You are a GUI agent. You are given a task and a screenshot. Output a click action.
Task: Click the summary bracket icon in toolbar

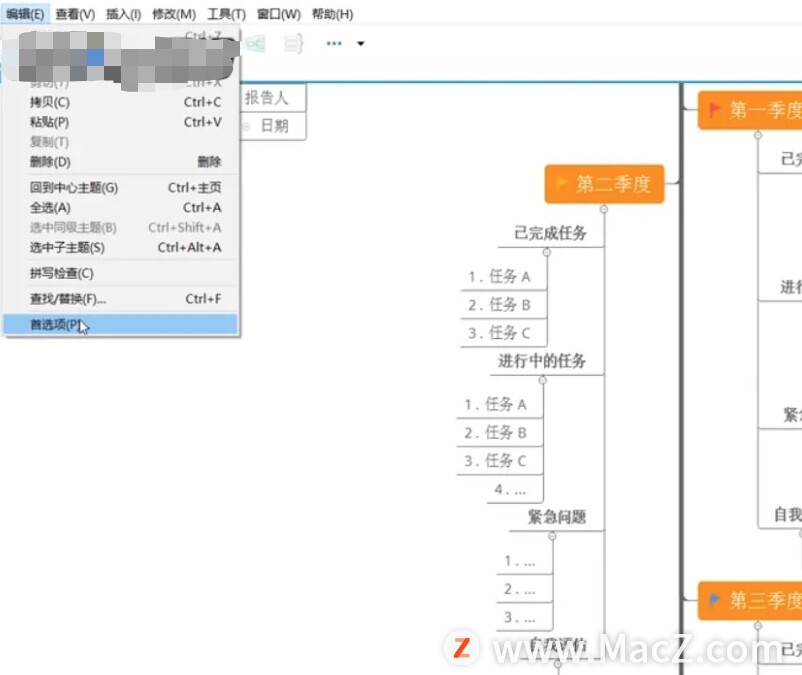click(294, 43)
